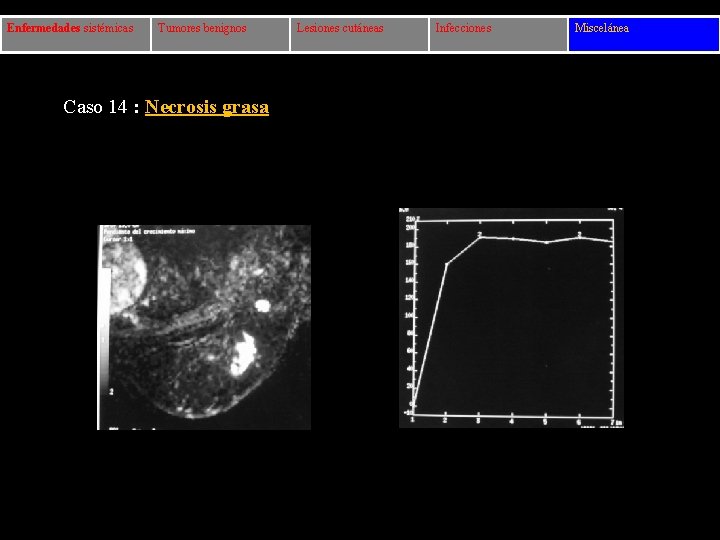Screen dimensions: 720x540
Task: Click the grayscale intensity bar on MRI
Action: [x=105, y=328]
